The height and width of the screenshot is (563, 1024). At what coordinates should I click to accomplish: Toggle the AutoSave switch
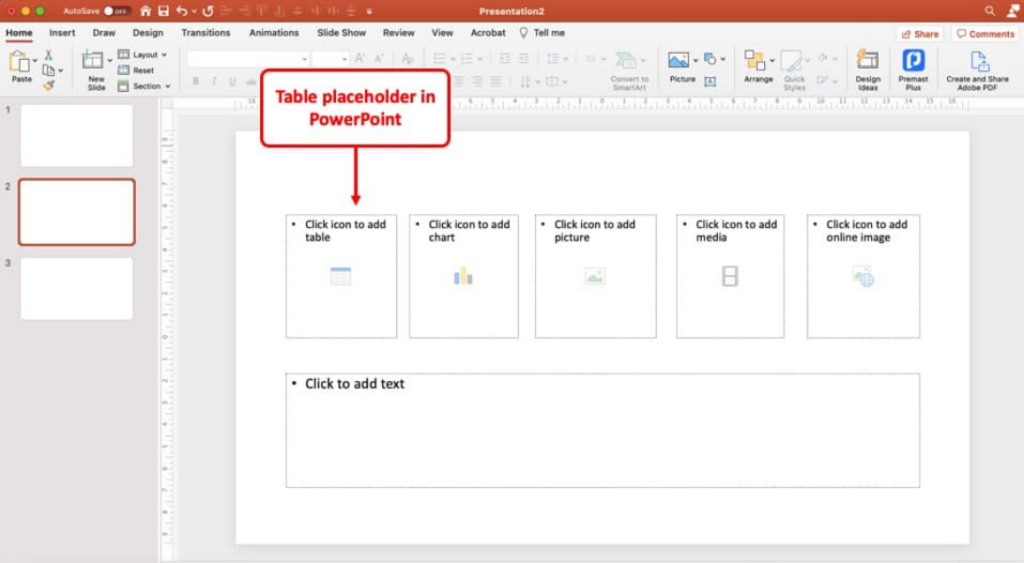click(x=116, y=11)
